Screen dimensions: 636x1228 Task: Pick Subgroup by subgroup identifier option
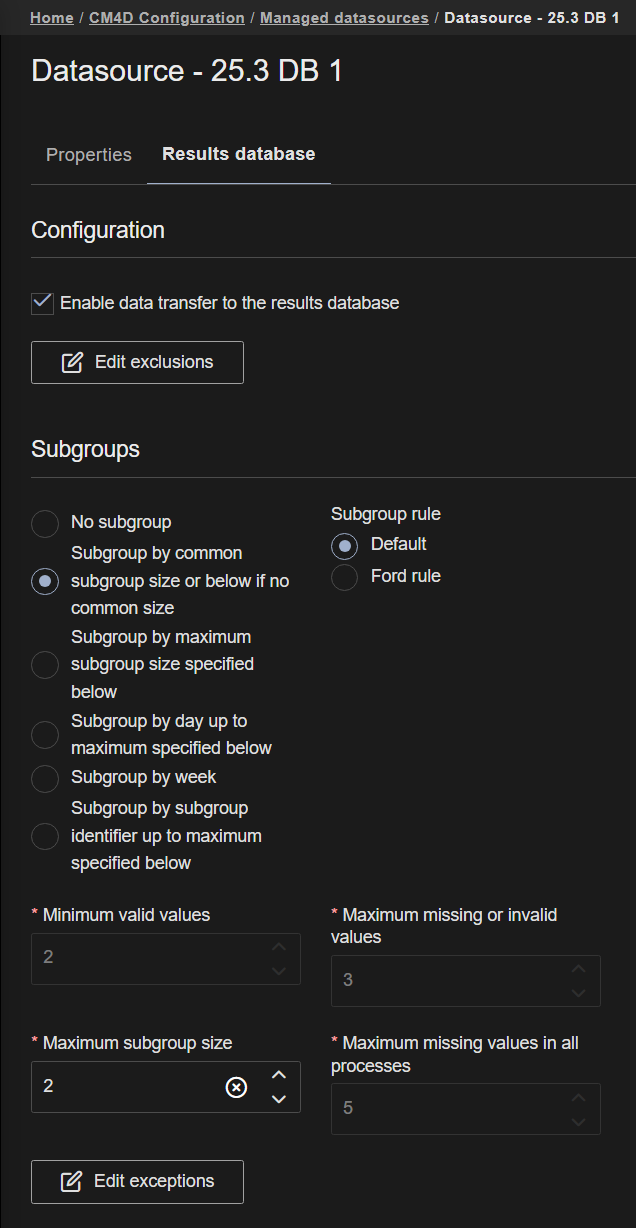tap(45, 836)
